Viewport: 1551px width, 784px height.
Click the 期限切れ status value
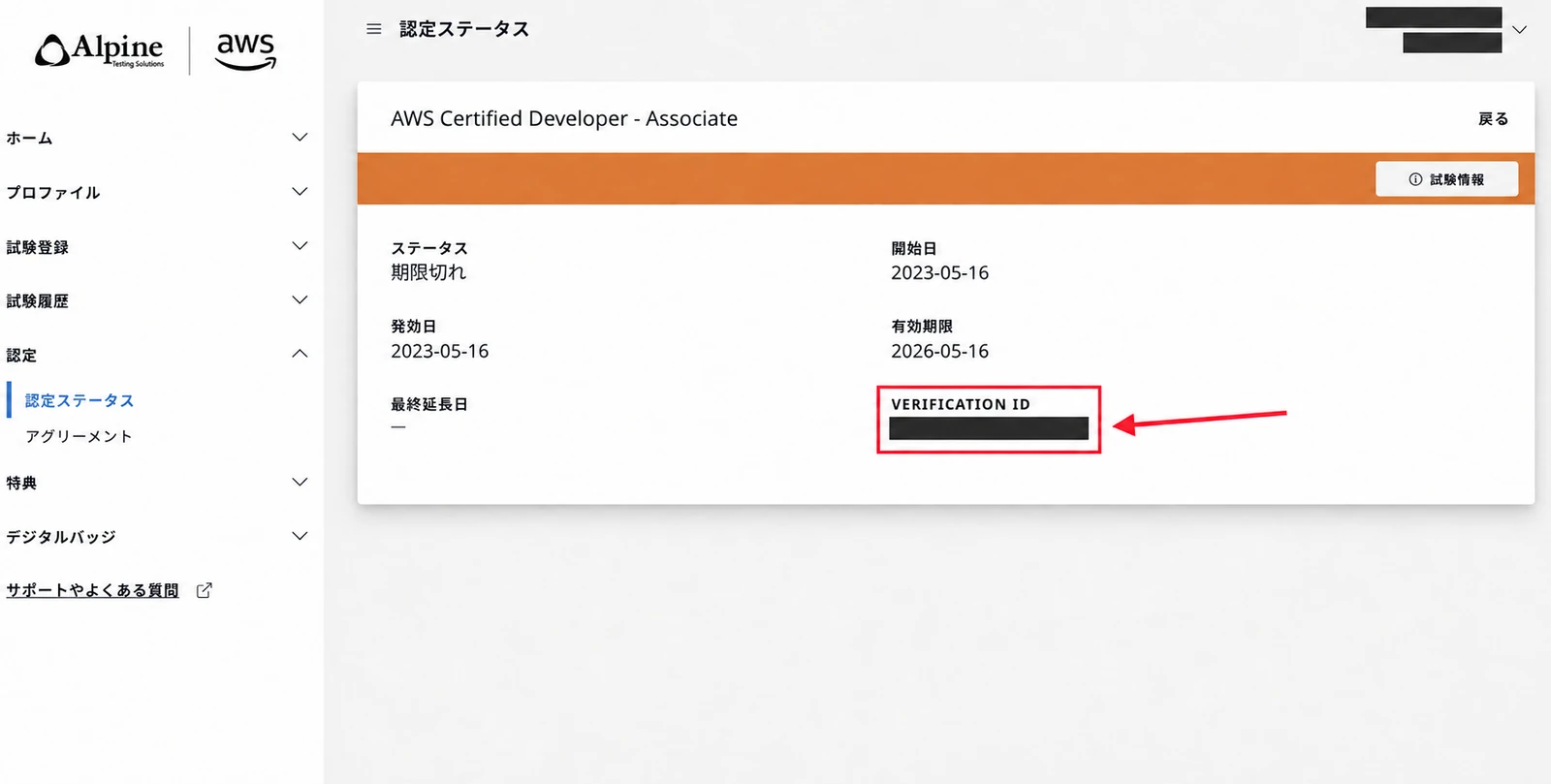428,272
